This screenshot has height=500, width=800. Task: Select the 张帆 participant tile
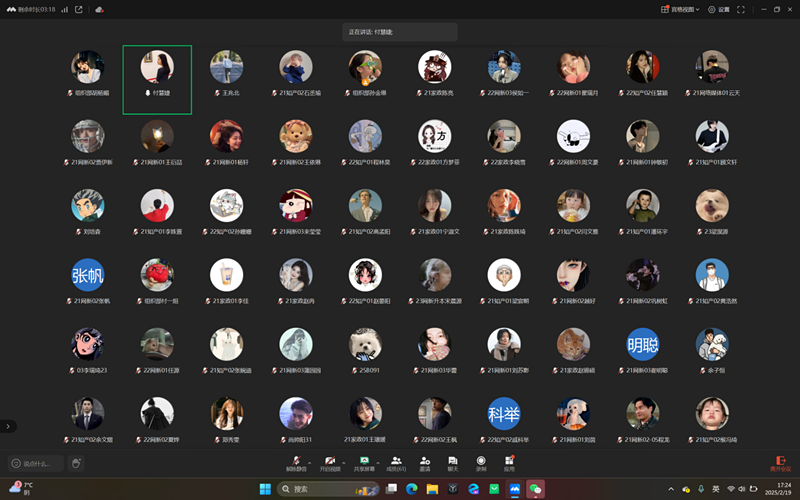(88, 276)
